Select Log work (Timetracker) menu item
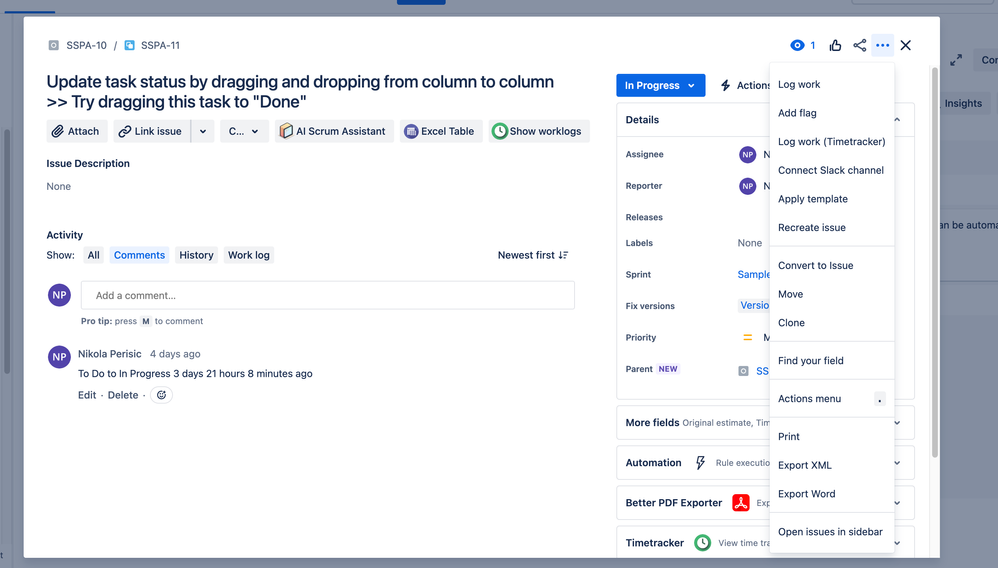The image size is (998, 568). pyautogui.click(x=832, y=141)
